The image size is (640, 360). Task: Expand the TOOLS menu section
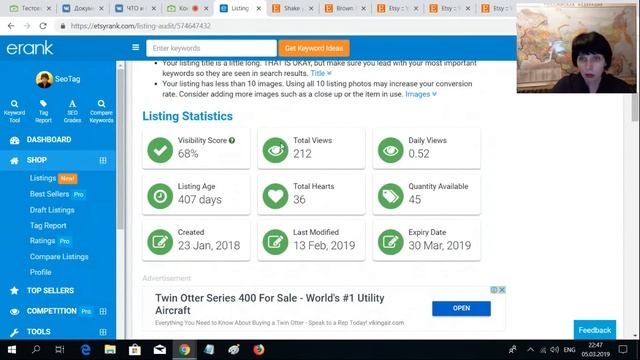click(x=103, y=332)
